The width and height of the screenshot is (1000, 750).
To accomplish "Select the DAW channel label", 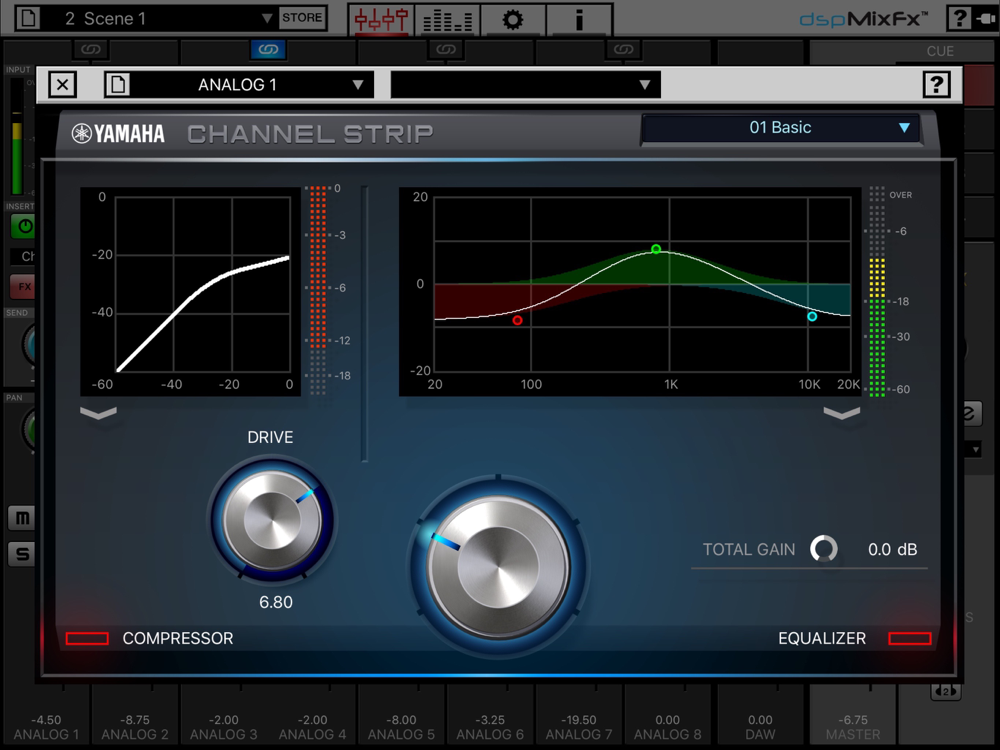I will point(760,734).
